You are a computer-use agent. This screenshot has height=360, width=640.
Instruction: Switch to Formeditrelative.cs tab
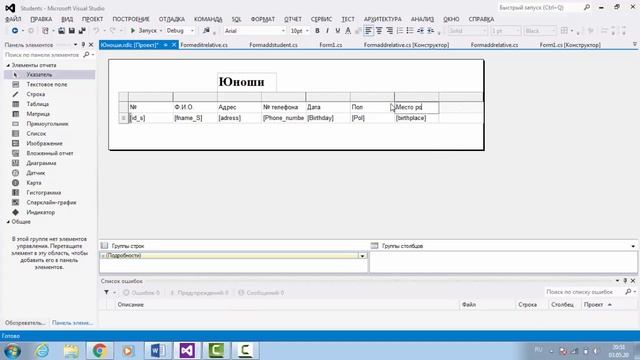pyautogui.click(x=204, y=45)
